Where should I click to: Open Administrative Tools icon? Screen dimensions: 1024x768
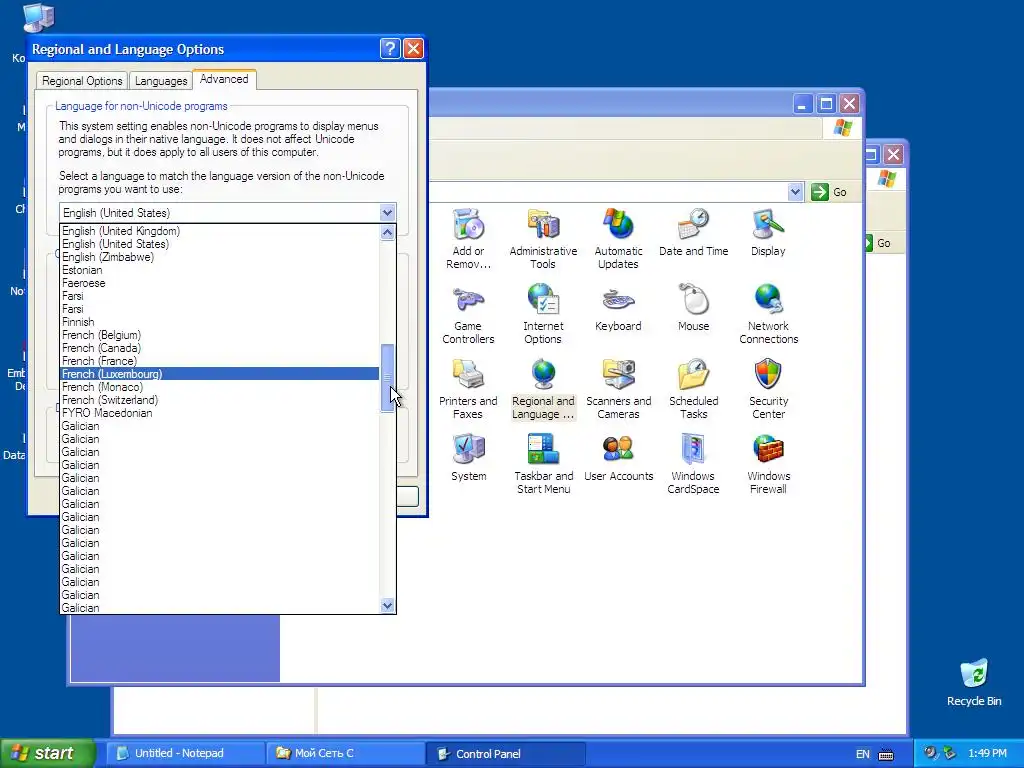543,239
